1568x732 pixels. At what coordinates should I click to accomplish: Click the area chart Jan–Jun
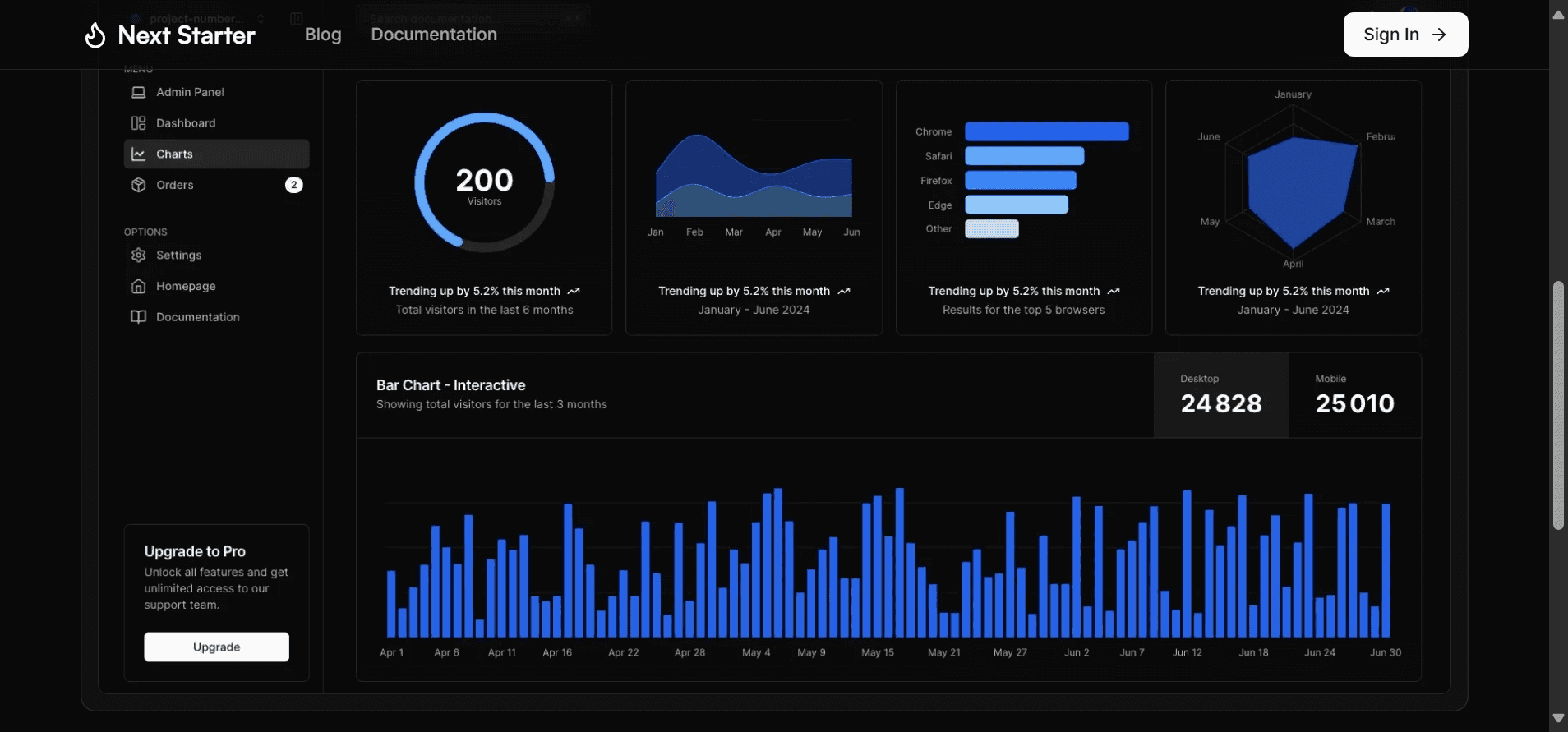pos(754,176)
